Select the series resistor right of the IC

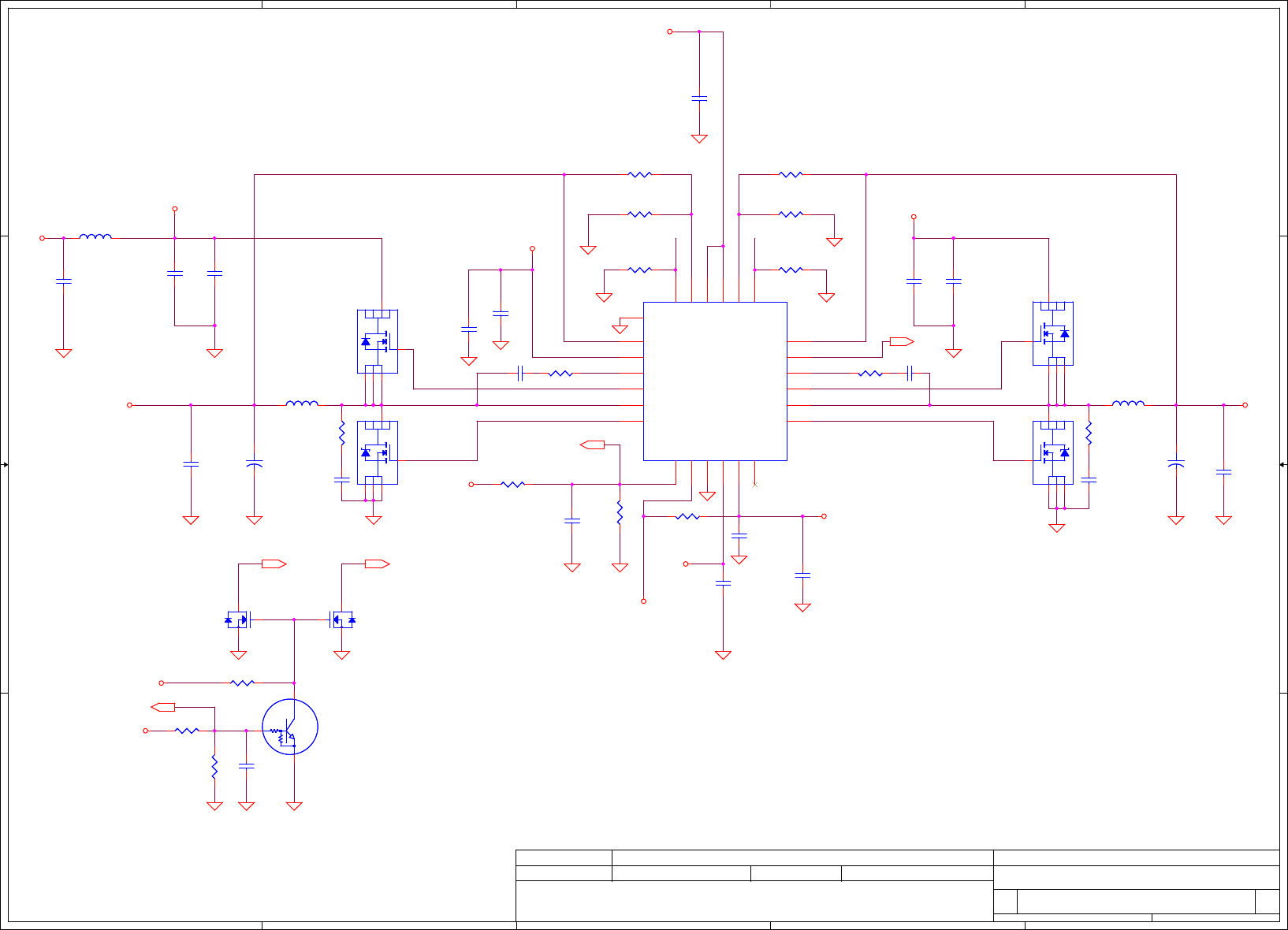[x=870, y=373]
